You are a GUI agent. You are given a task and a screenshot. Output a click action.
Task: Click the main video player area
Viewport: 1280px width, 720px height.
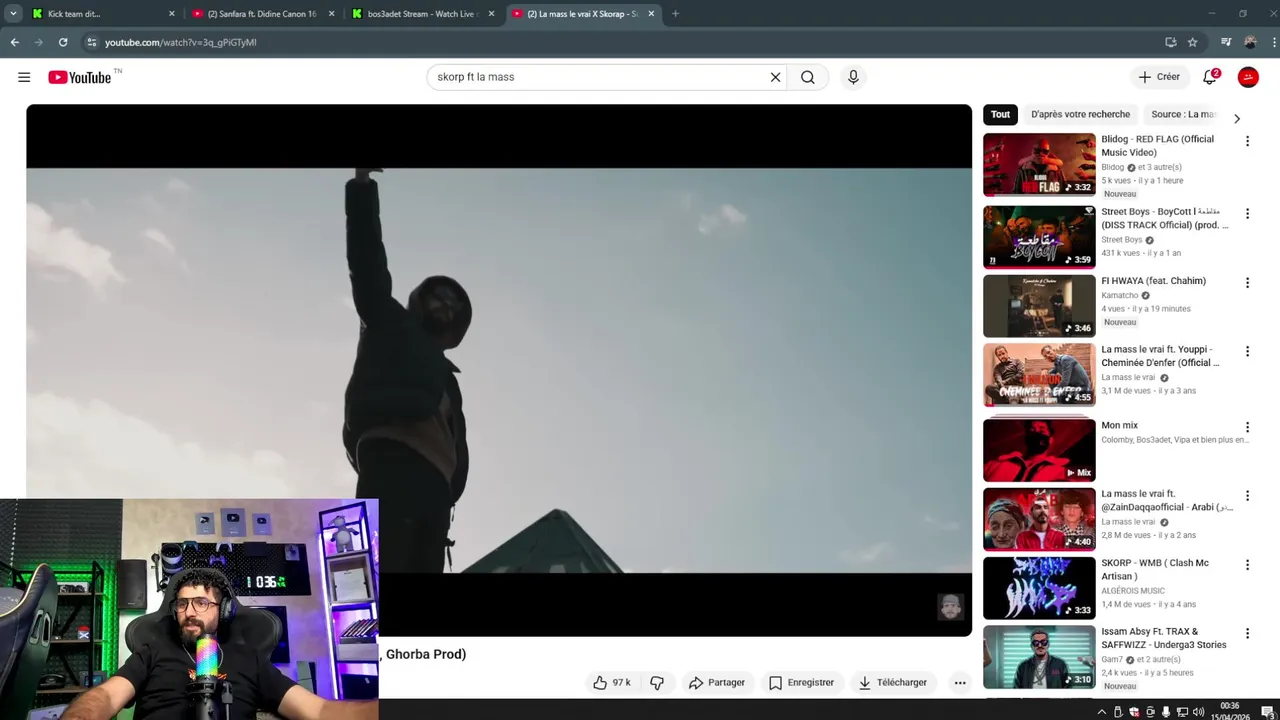[498, 370]
